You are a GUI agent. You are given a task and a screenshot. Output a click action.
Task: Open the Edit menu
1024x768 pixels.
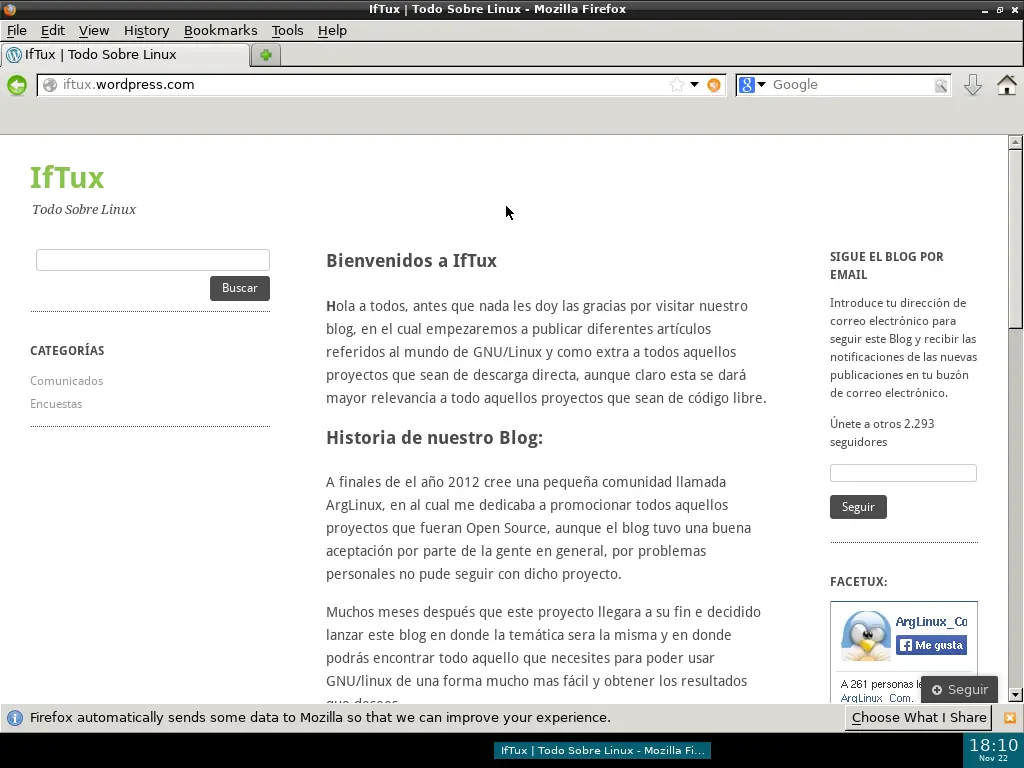pyautogui.click(x=52, y=31)
